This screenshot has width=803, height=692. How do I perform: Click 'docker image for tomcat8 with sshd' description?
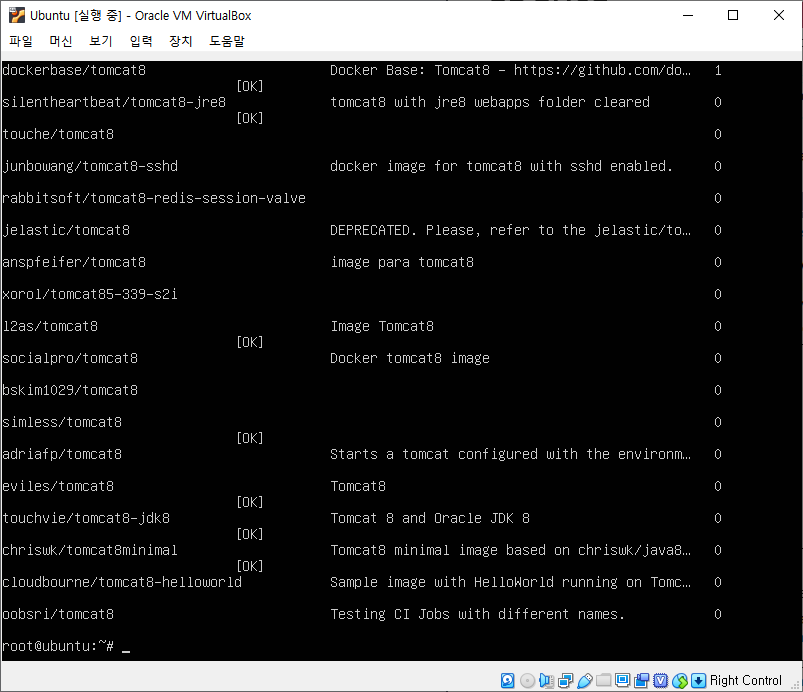pos(501,166)
